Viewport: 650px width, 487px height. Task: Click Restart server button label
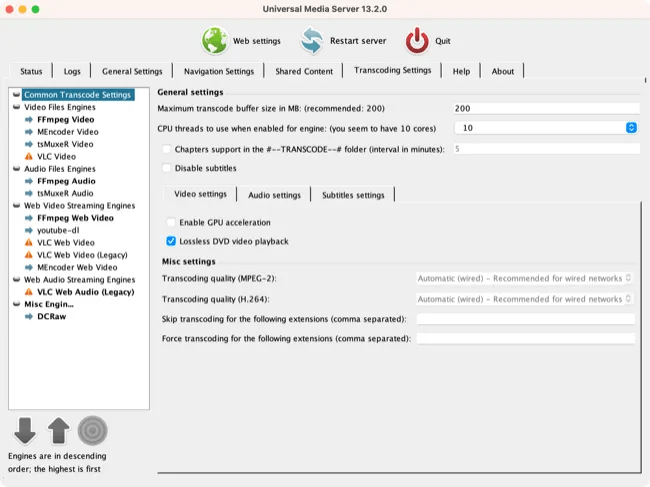[358, 41]
